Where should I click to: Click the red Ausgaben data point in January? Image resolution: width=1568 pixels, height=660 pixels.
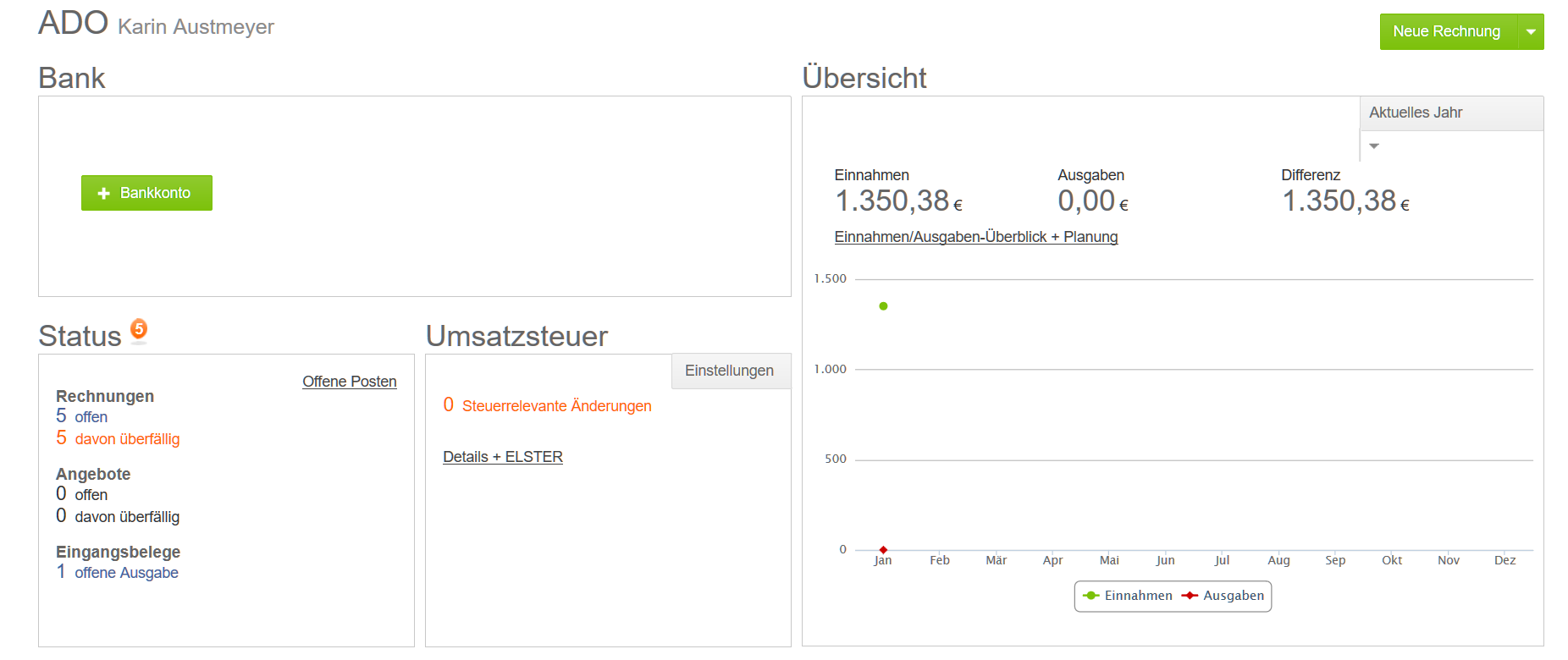[883, 550]
